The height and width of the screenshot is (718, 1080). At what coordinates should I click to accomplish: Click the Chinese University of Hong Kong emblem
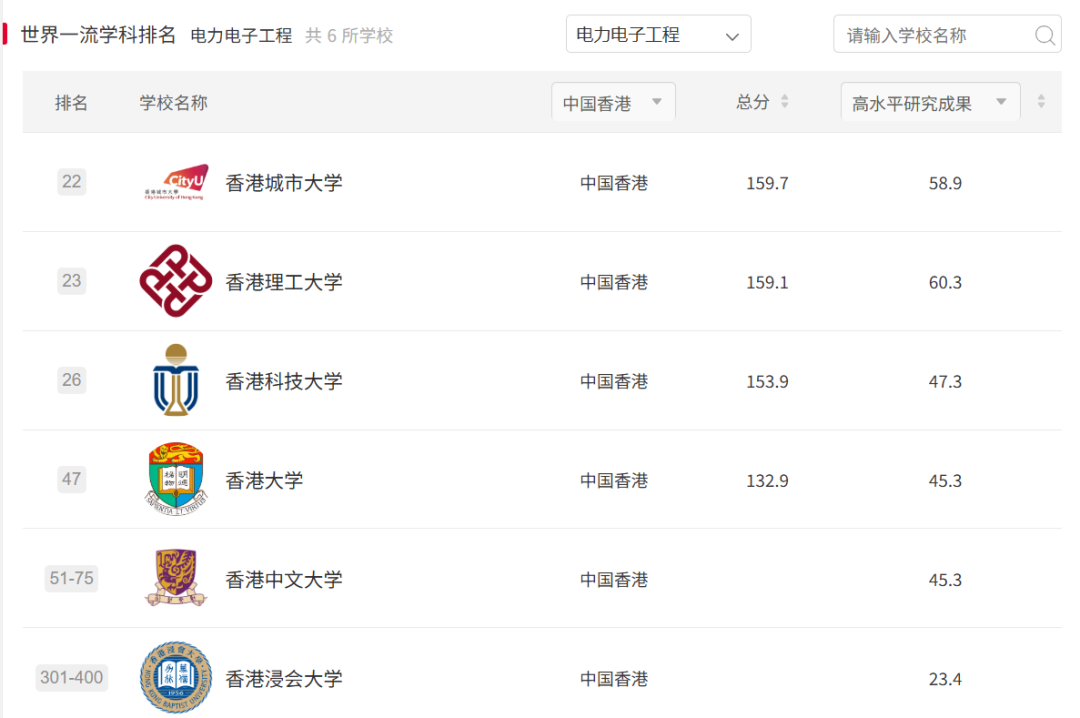coord(175,578)
